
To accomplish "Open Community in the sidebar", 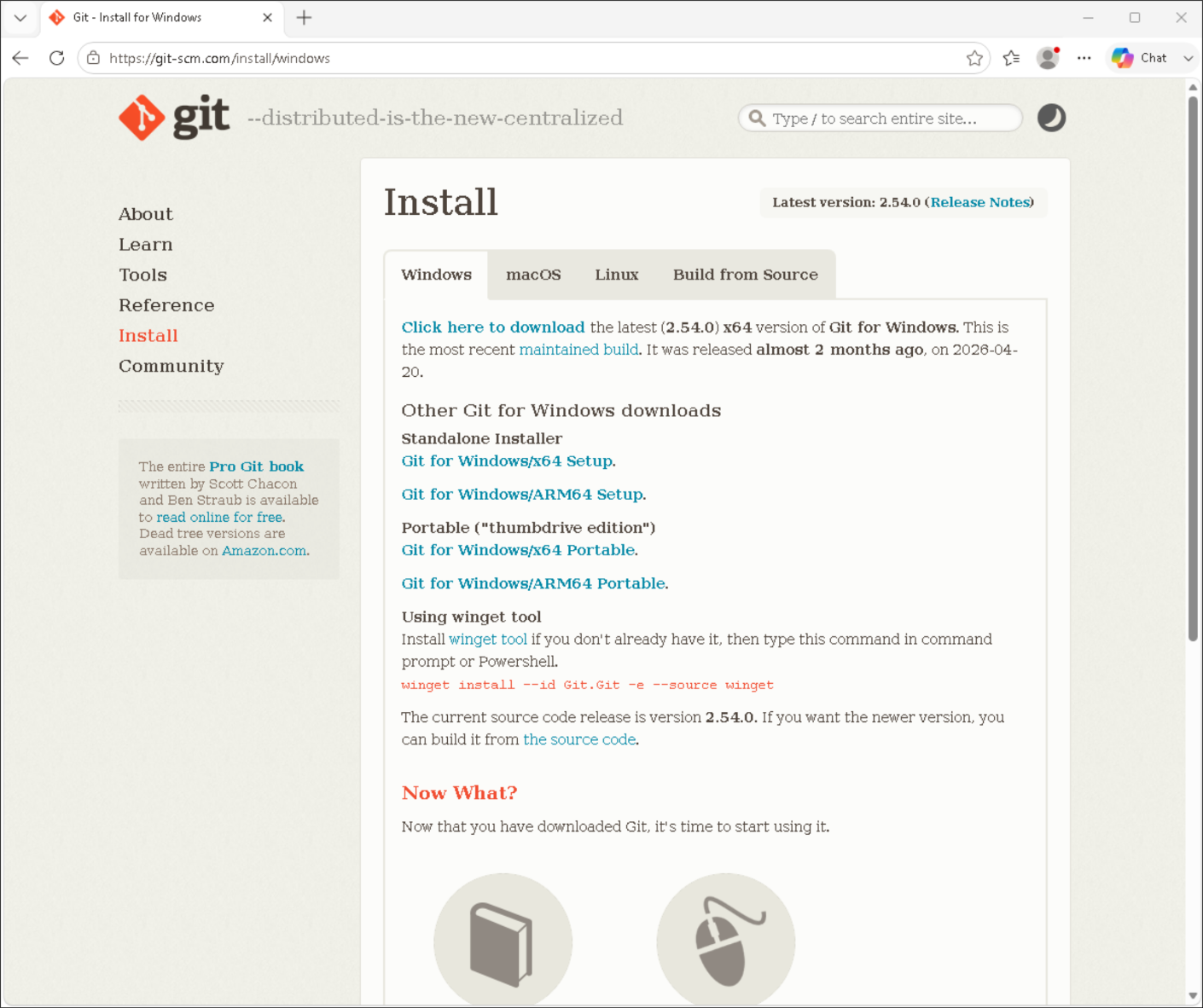I will coord(171,366).
